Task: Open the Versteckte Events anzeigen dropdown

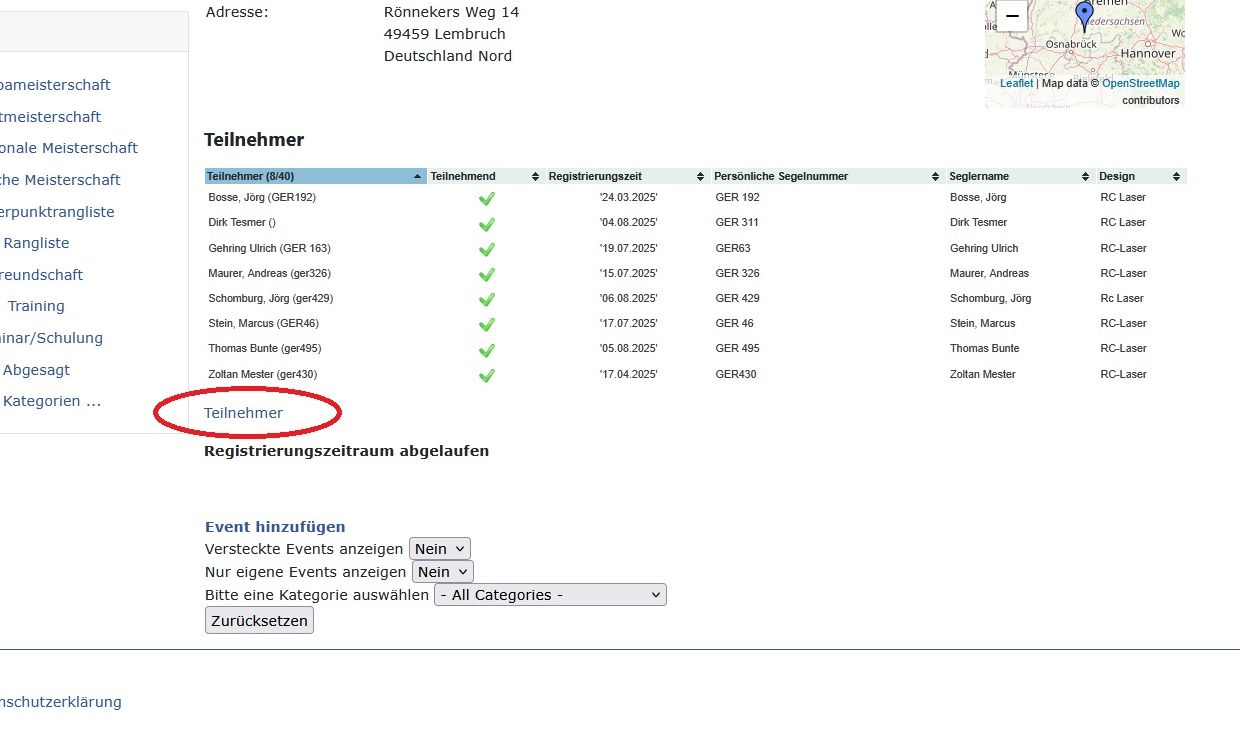Action: click(440, 549)
